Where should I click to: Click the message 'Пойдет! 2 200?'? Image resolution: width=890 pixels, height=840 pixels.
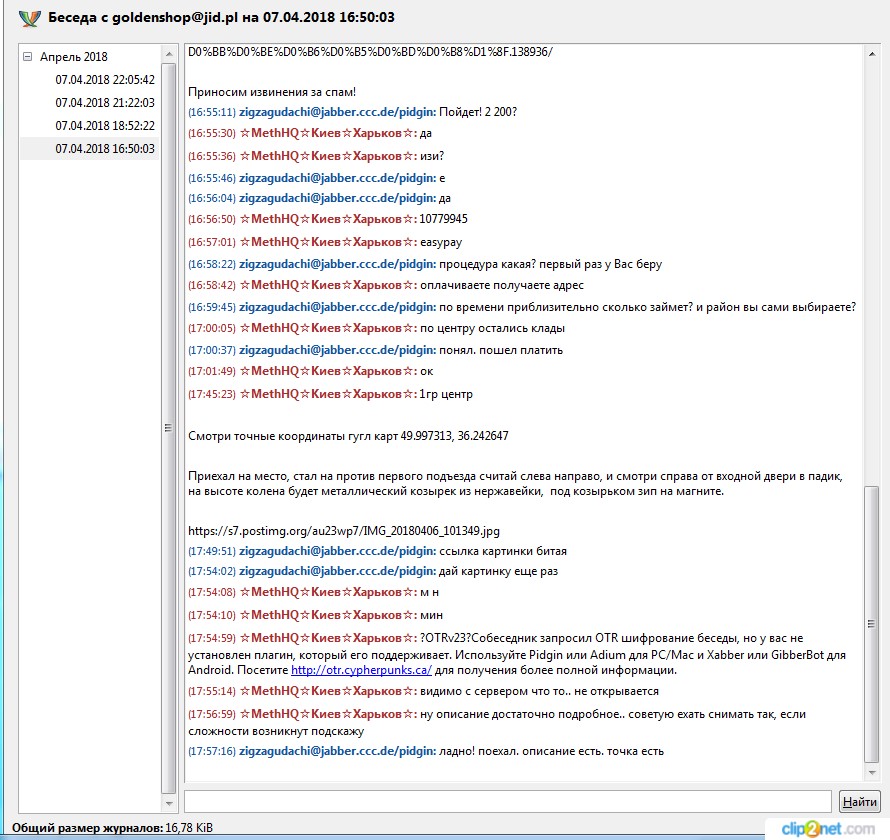pos(478,112)
